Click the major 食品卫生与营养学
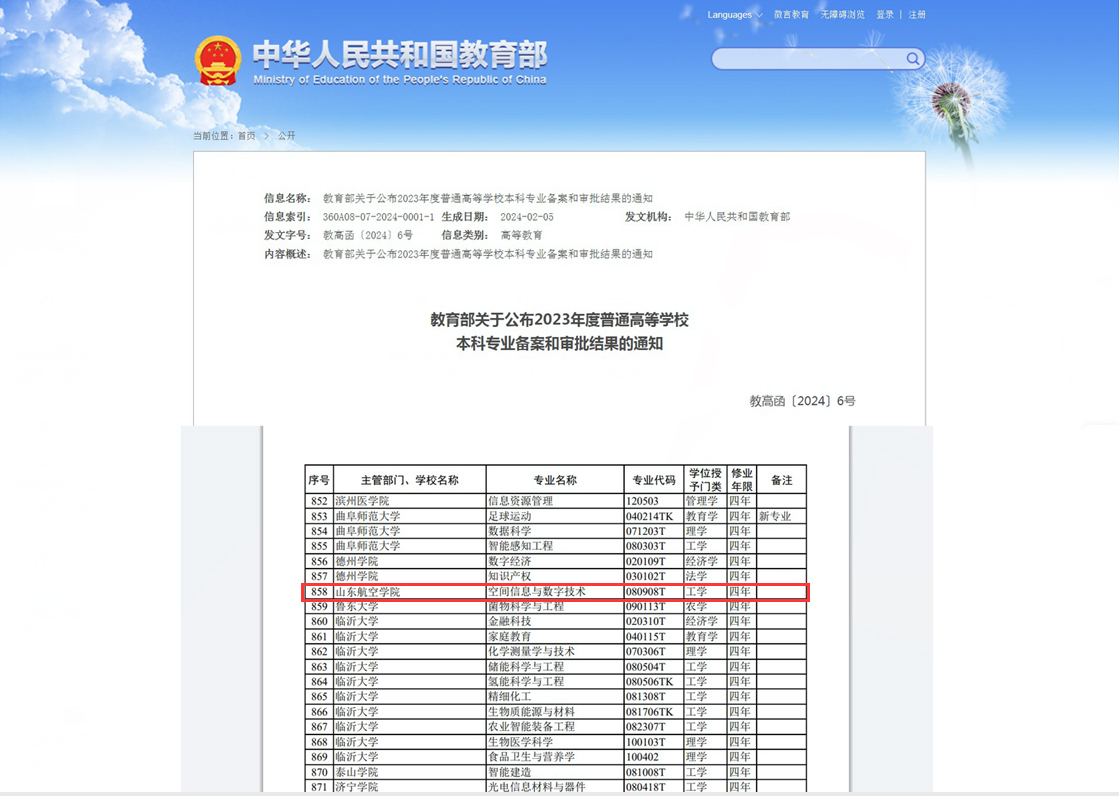This screenshot has width=1119, height=796. click(x=532, y=757)
